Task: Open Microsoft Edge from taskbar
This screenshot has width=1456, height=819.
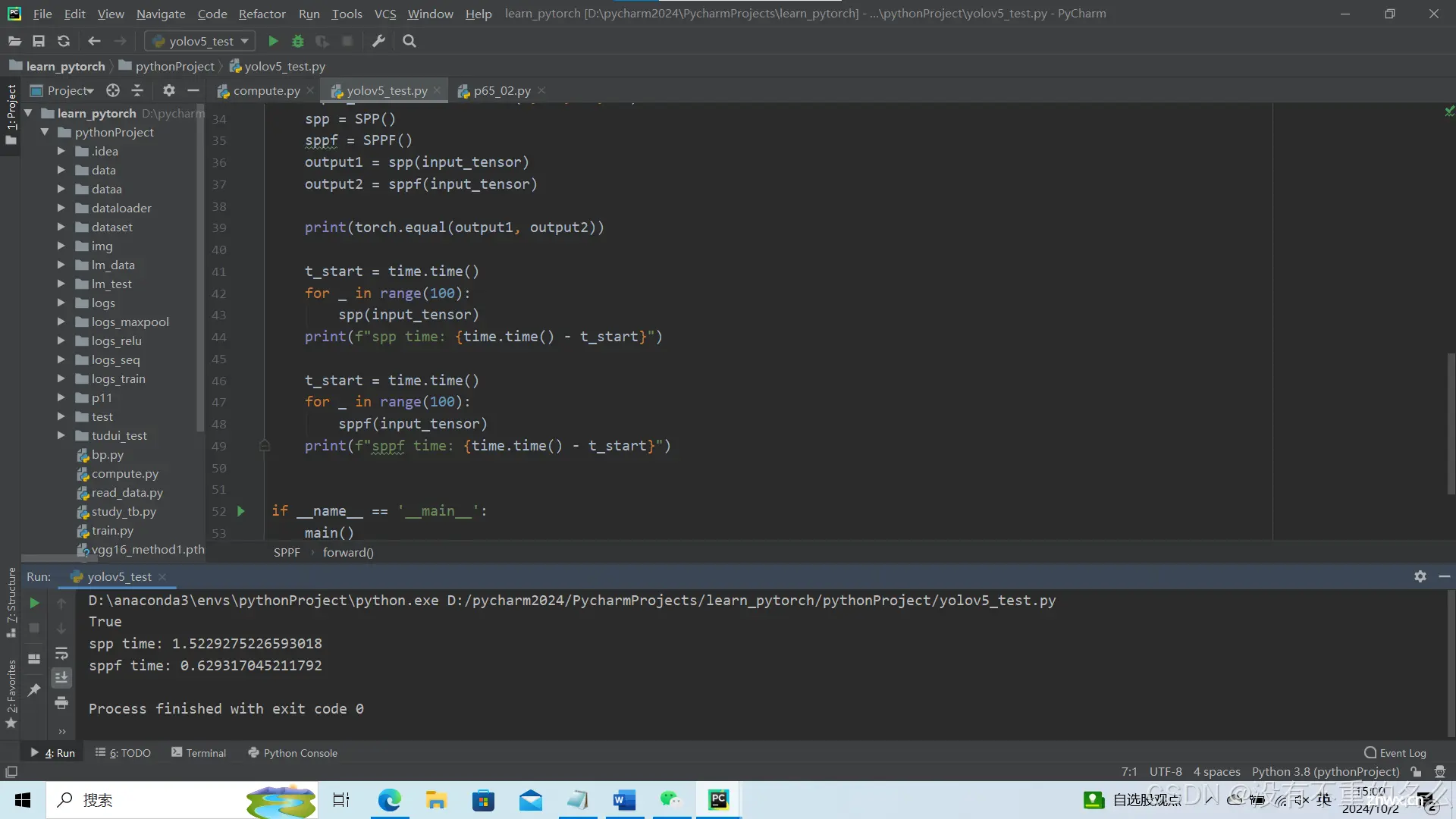Action: click(x=390, y=800)
